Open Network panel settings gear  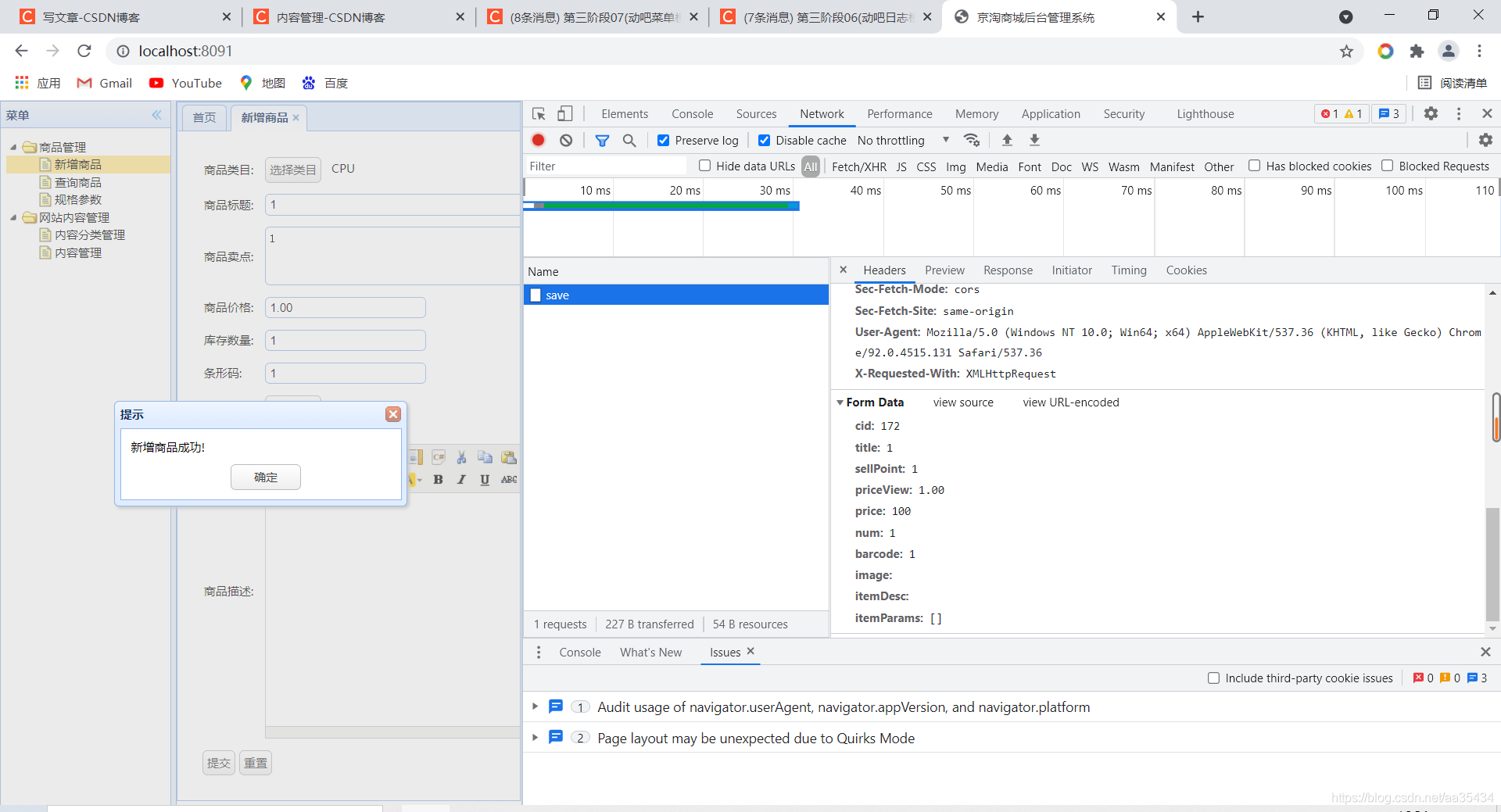(1485, 140)
